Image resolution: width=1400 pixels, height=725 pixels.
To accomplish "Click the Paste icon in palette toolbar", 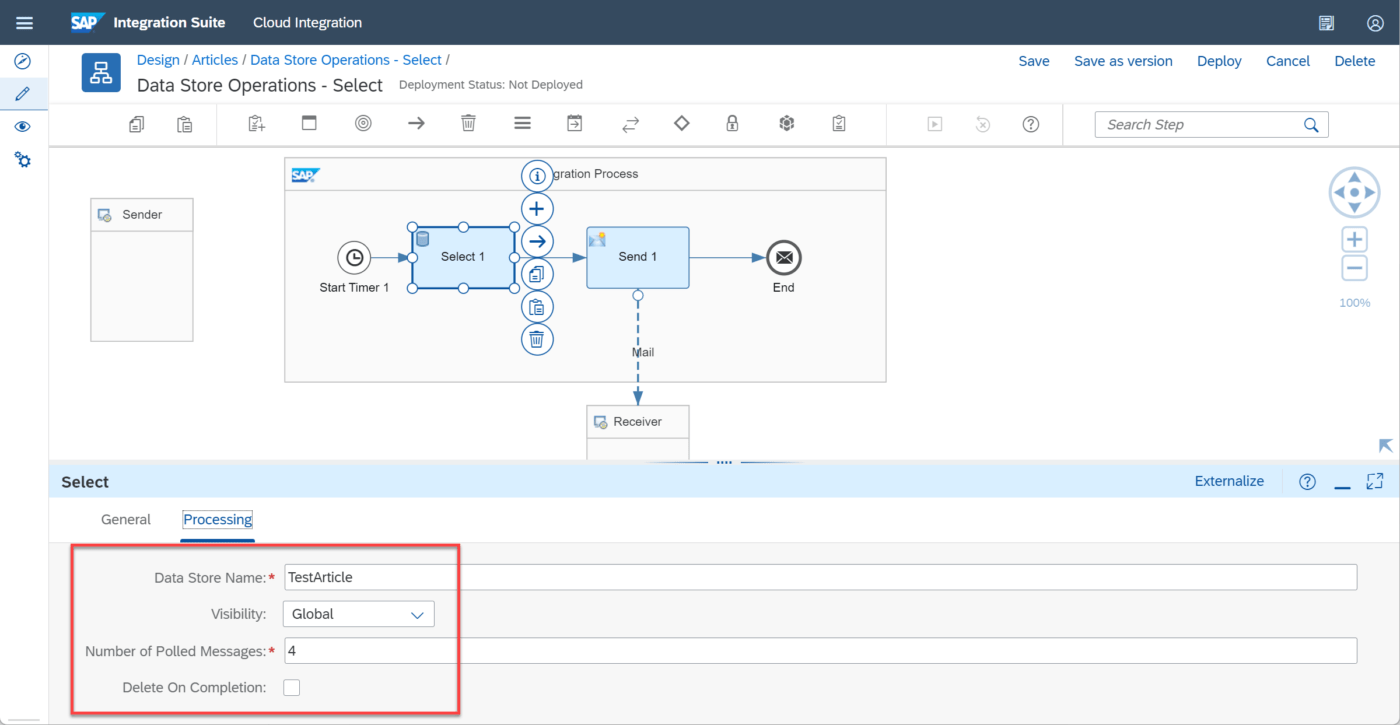I will pos(185,124).
